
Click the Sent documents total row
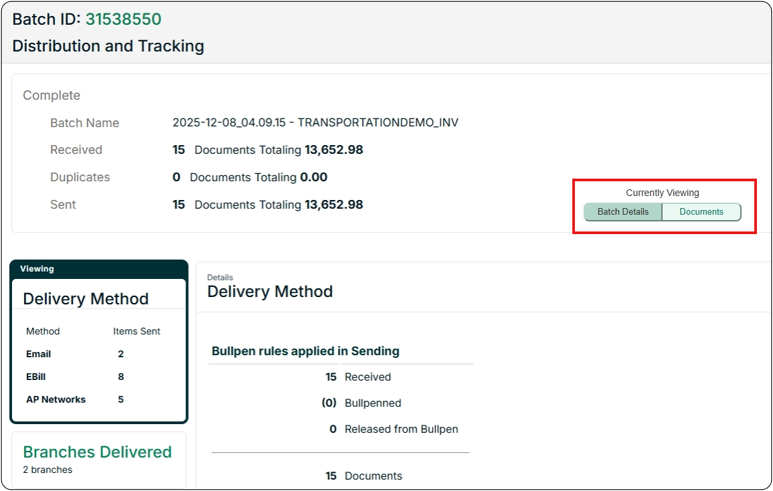268,204
